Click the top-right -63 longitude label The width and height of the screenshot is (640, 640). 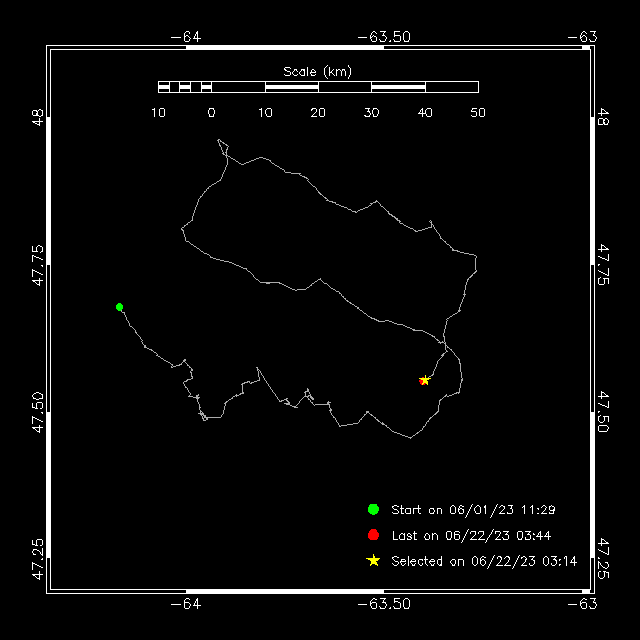582,37
